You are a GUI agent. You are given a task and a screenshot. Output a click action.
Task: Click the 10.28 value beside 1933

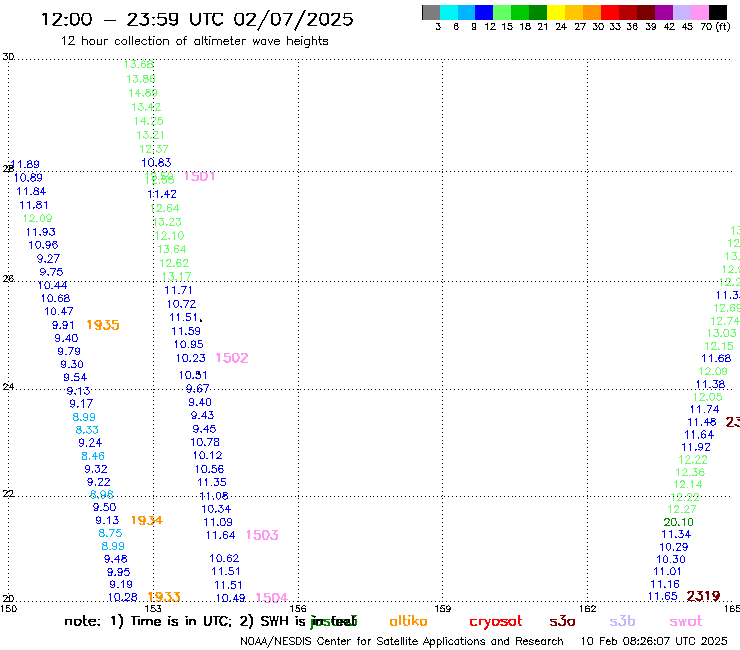(123, 598)
